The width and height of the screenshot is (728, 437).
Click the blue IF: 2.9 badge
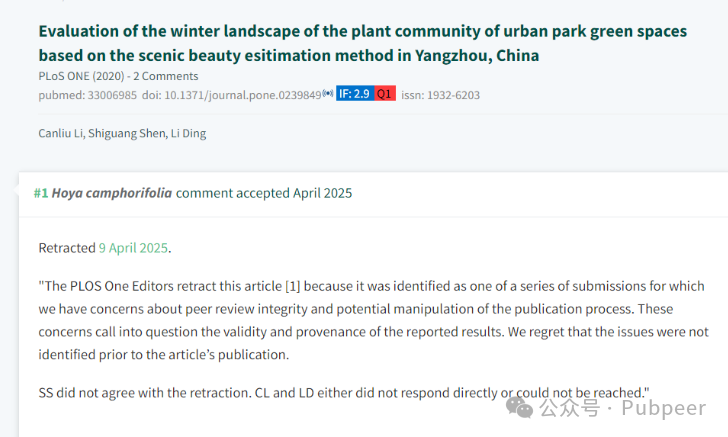coord(355,94)
